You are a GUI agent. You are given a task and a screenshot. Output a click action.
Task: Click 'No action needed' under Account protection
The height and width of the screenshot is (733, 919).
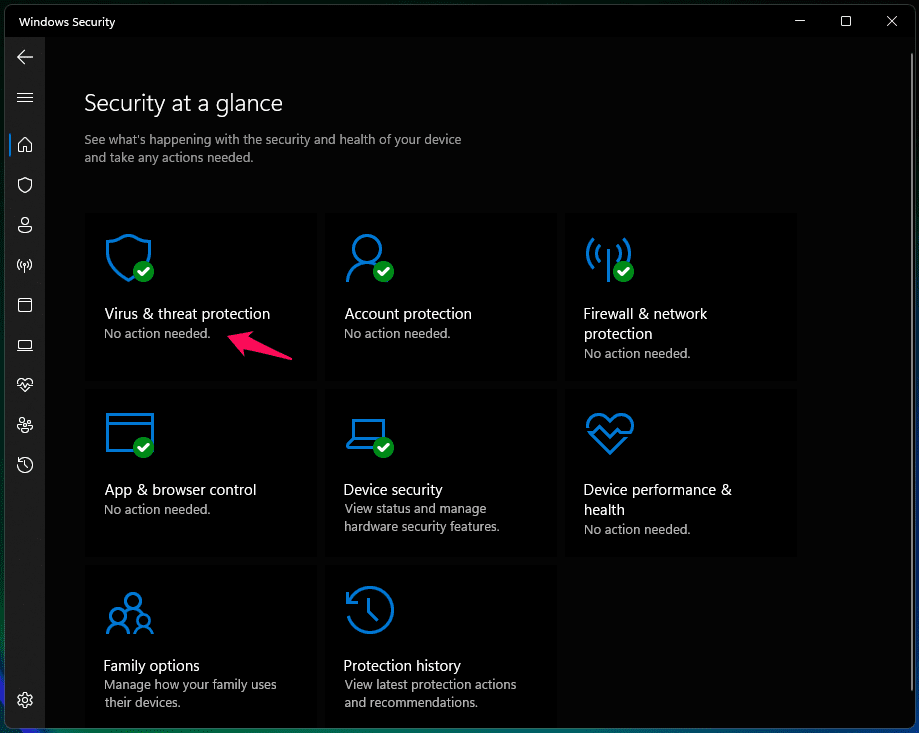397,334
